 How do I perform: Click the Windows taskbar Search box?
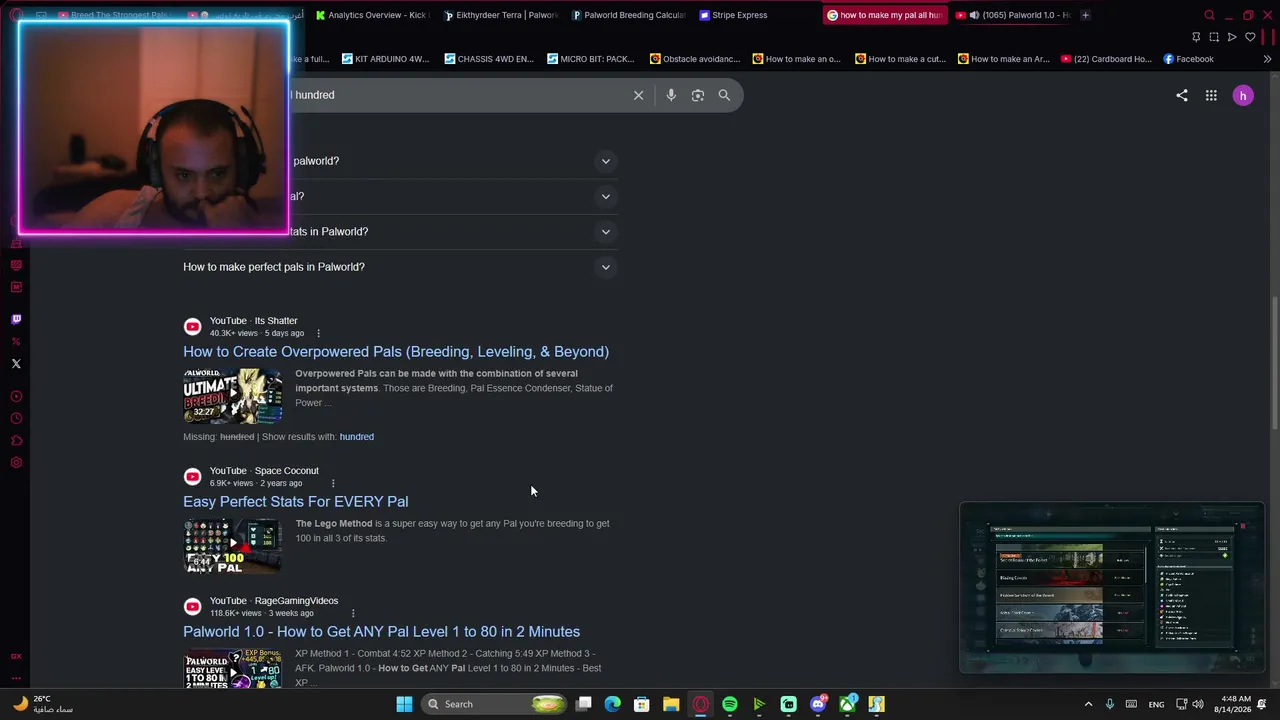coord(495,704)
